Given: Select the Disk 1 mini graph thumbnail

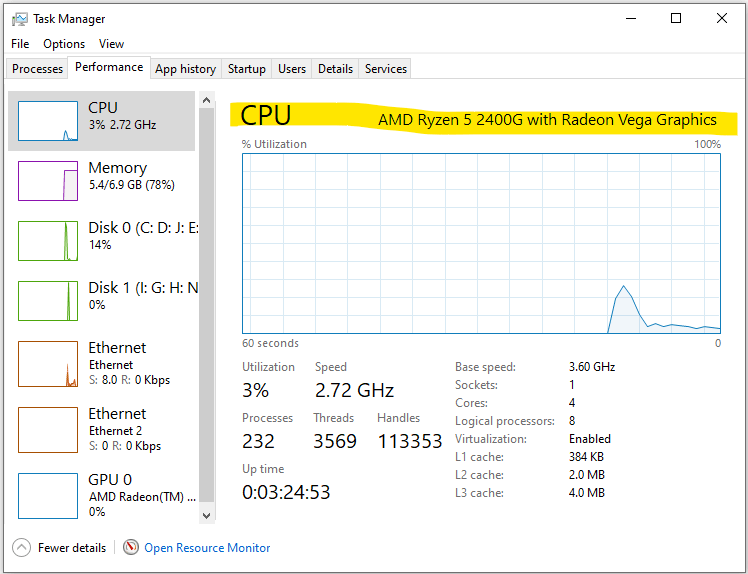Looking at the screenshot, I should click(x=48, y=301).
